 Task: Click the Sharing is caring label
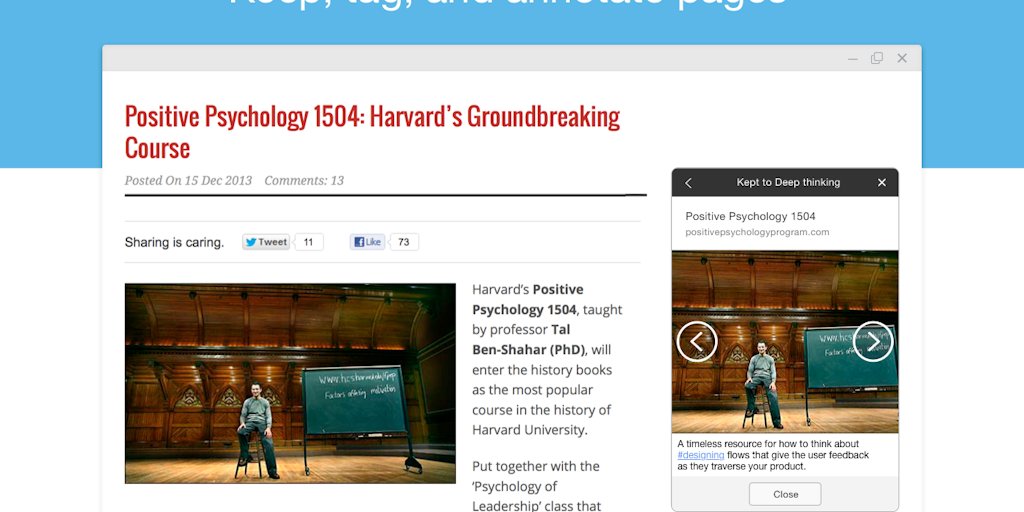click(x=174, y=242)
